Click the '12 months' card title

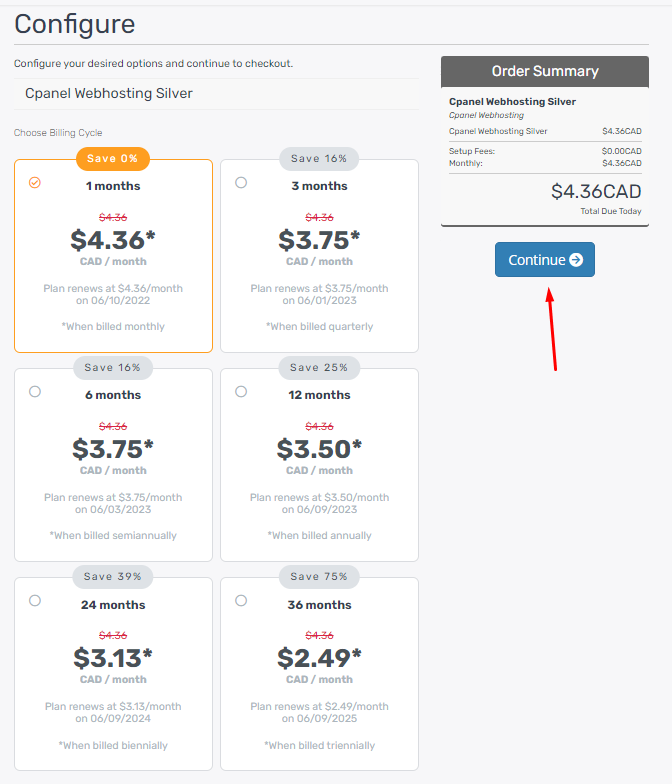tap(320, 395)
